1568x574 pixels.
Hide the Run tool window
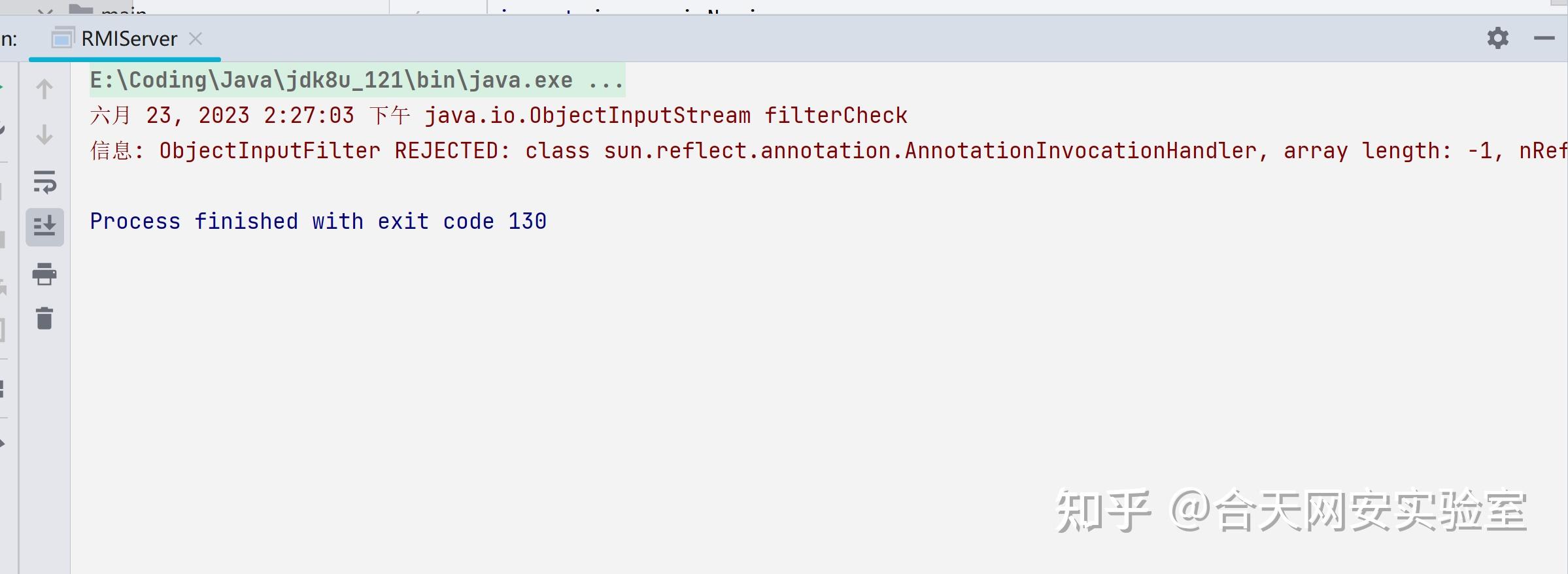click(x=1544, y=38)
